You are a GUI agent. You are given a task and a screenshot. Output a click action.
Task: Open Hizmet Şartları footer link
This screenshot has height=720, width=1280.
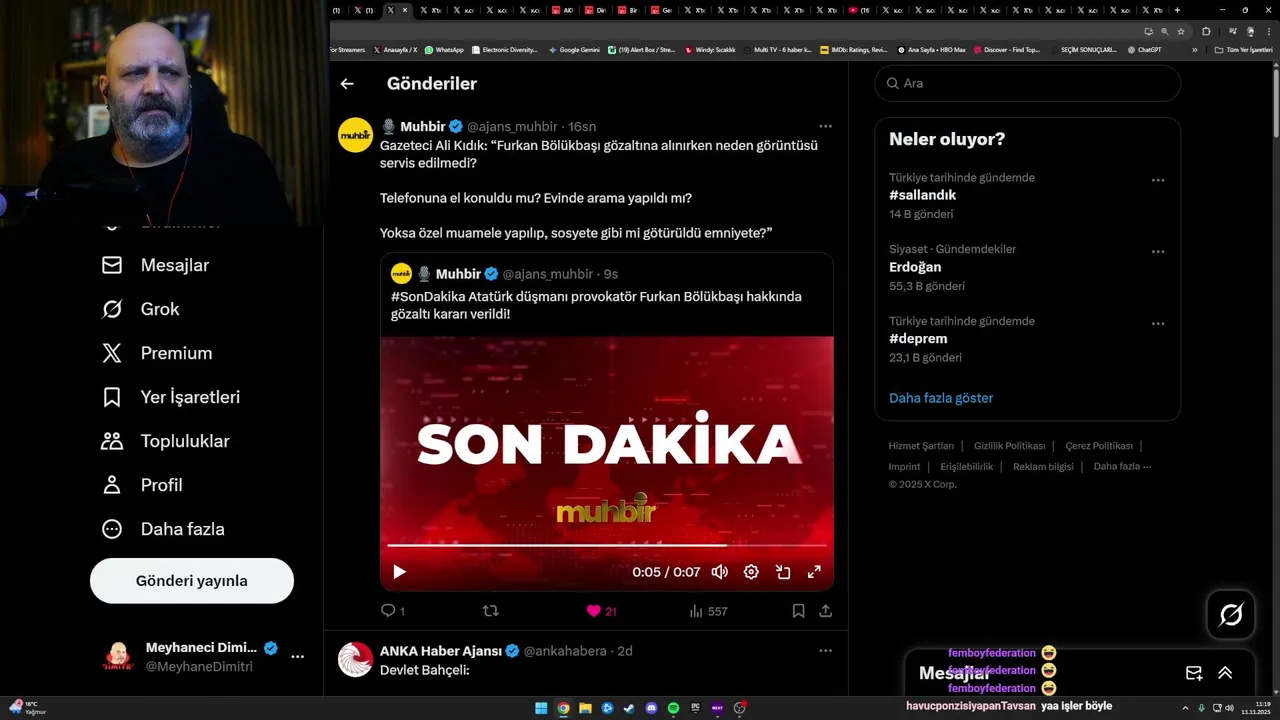tap(921, 446)
